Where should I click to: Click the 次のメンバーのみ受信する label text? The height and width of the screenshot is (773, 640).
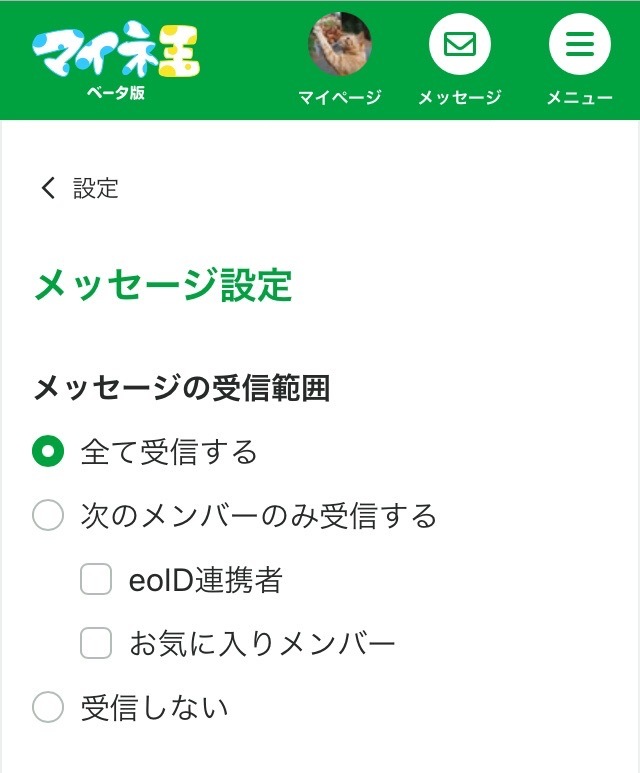tap(259, 516)
